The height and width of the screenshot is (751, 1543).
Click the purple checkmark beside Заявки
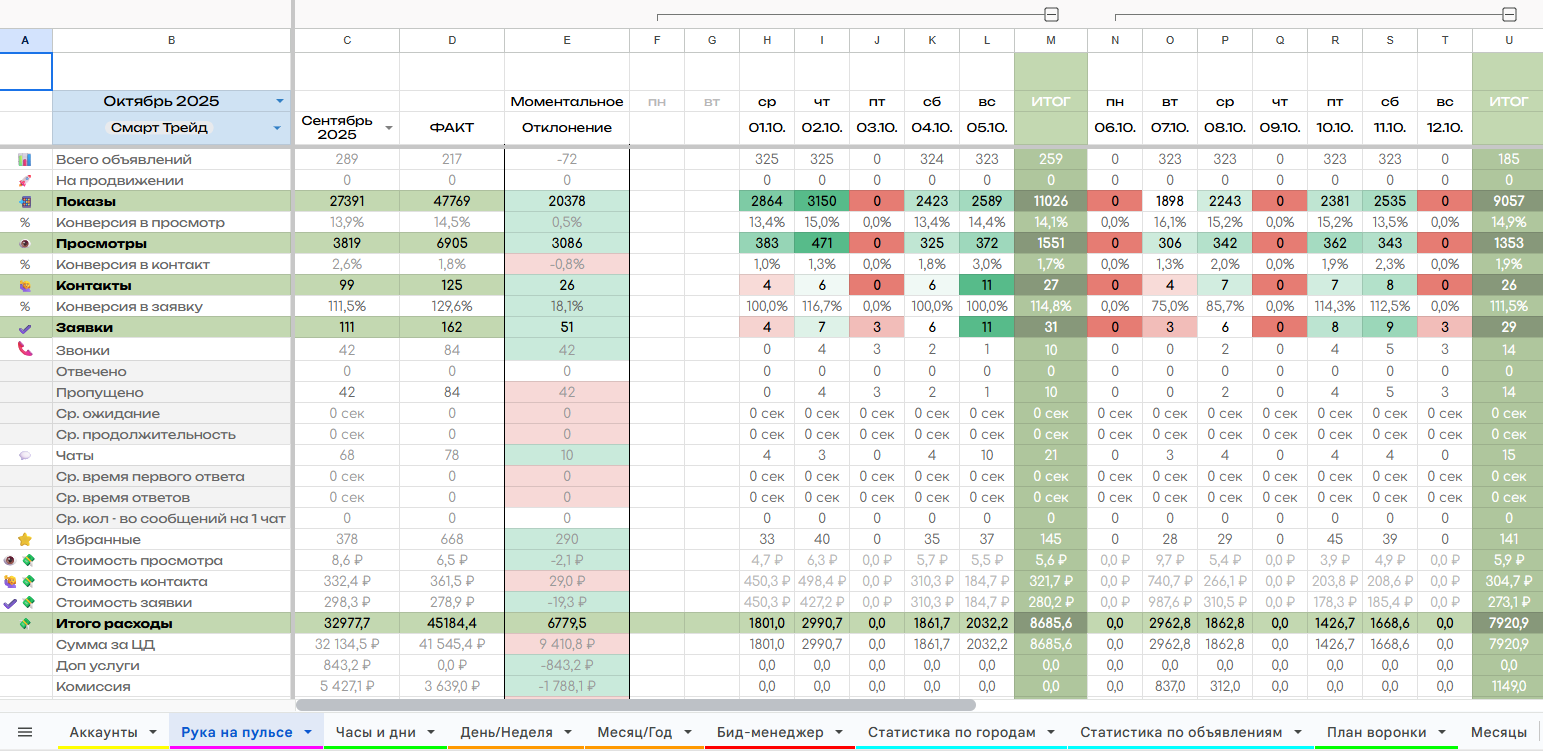click(25, 328)
